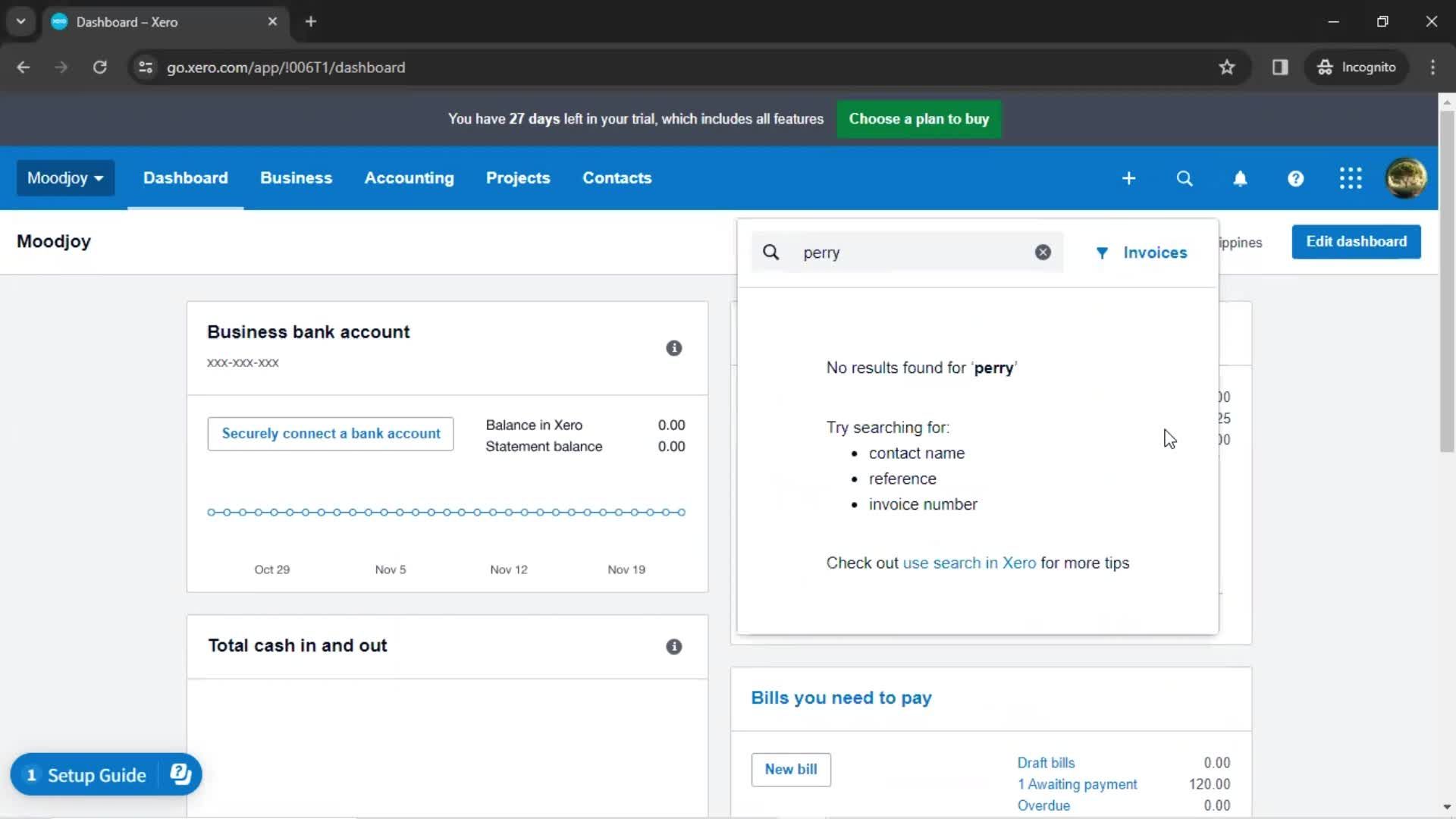Image resolution: width=1456 pixels, height=819 pixels.
Task: Open the quick-add plus menu
Action: 1128,178
